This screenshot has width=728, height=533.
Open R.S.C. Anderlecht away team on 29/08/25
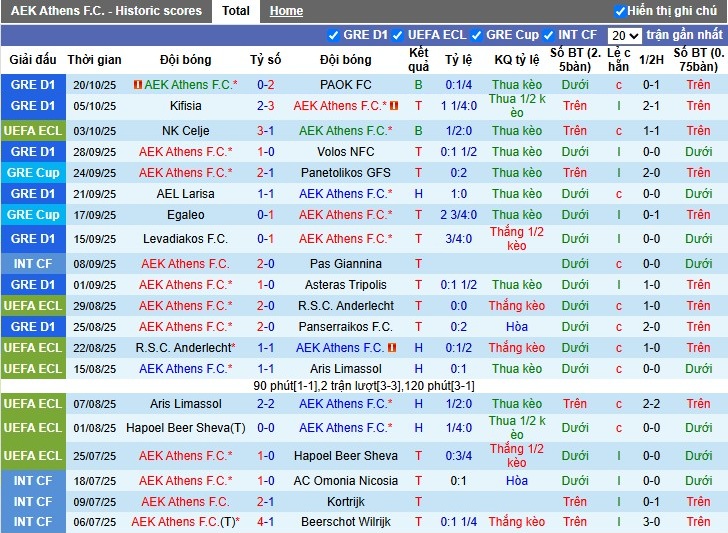pos(346,306)
